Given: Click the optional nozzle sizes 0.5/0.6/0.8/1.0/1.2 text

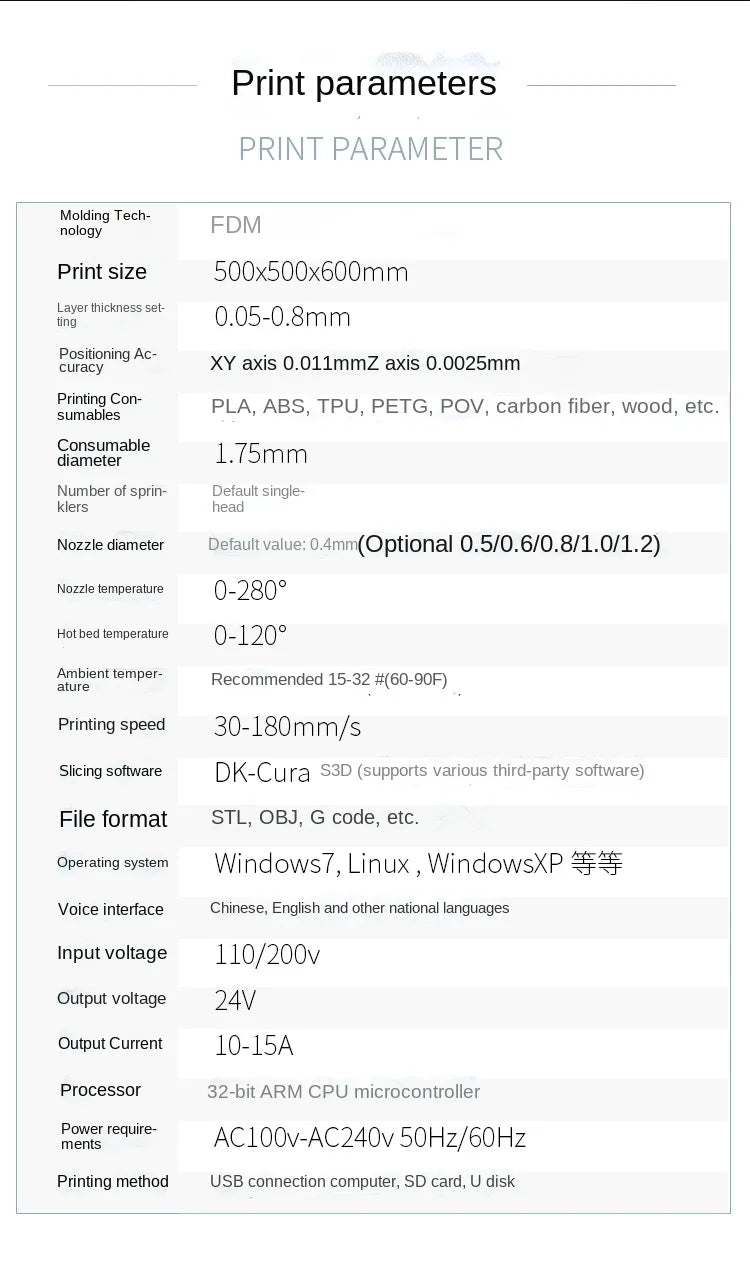Looking at the screenshot, I should click(x=509, y=544).
